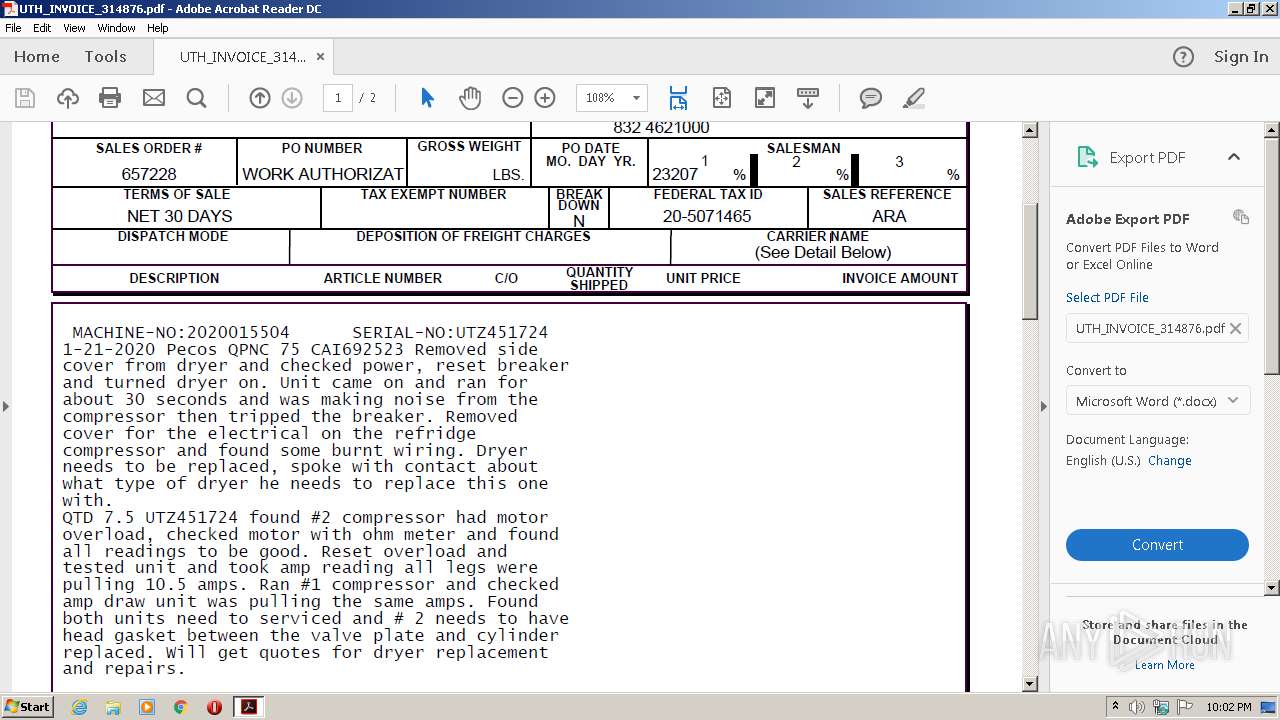Viewport: 1280px width, 720px height.
Task: Show hidden system tray icons arrow
Action: (x=1115, y=707)
